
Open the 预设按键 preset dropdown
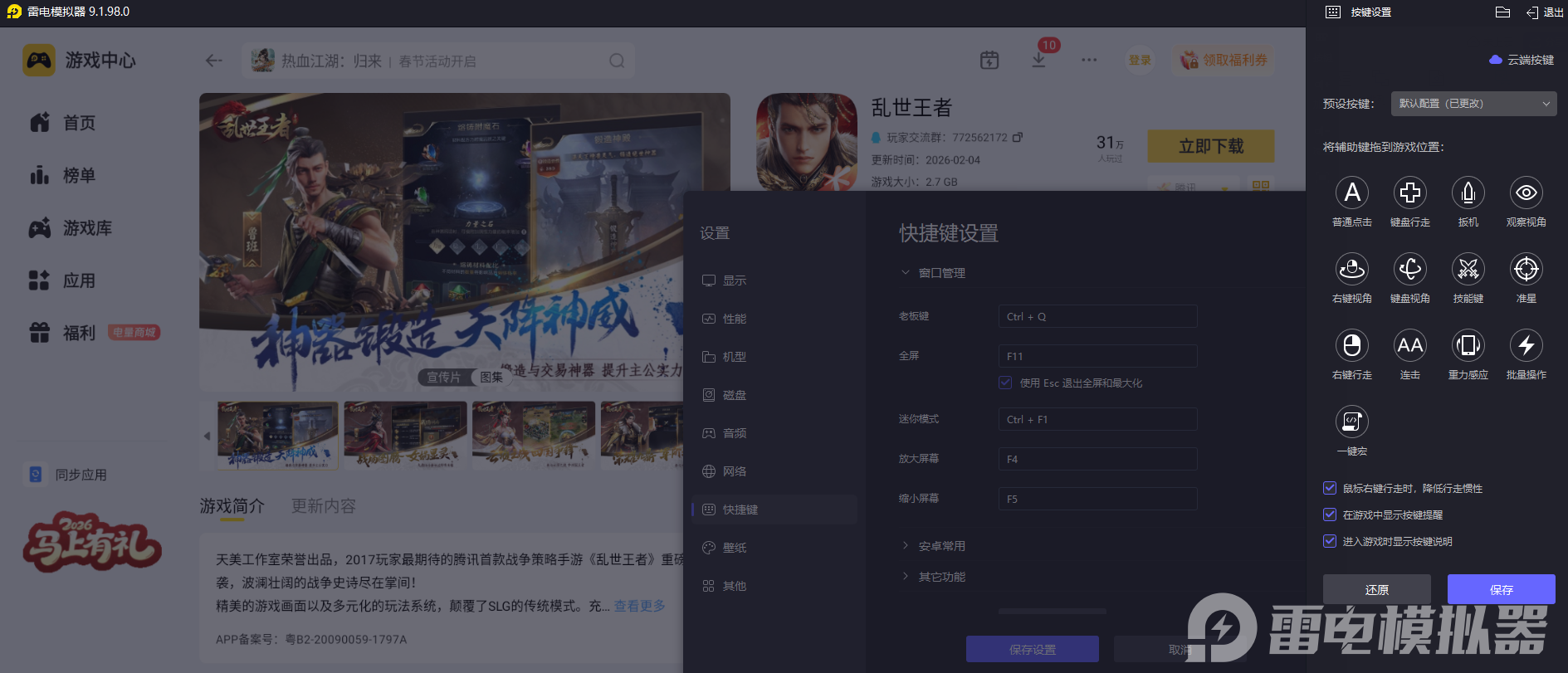[x=1473, y=104]
